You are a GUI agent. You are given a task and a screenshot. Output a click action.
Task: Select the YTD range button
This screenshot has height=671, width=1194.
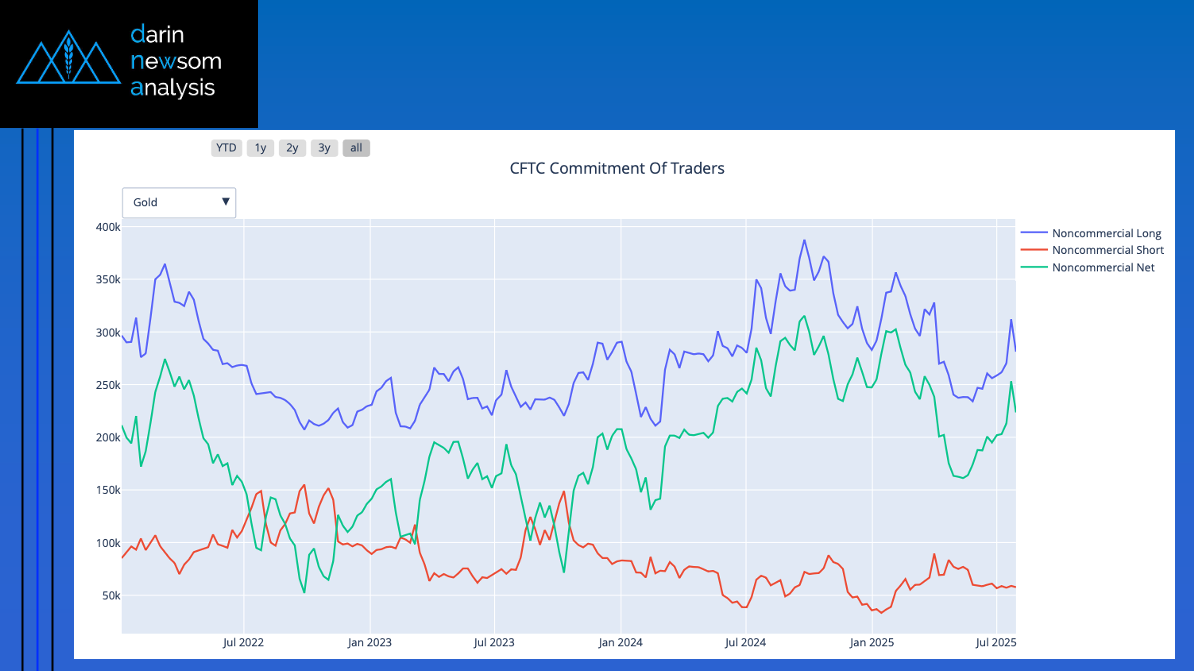(227, 148)
